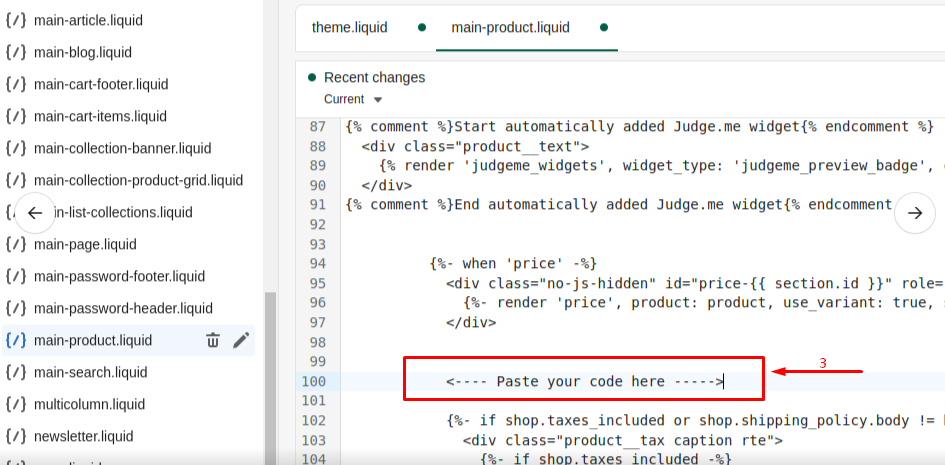Screen dimensions: 945x465
Task: Click the End Judge.me comment on line 91
Action: (x=619, y=205)
